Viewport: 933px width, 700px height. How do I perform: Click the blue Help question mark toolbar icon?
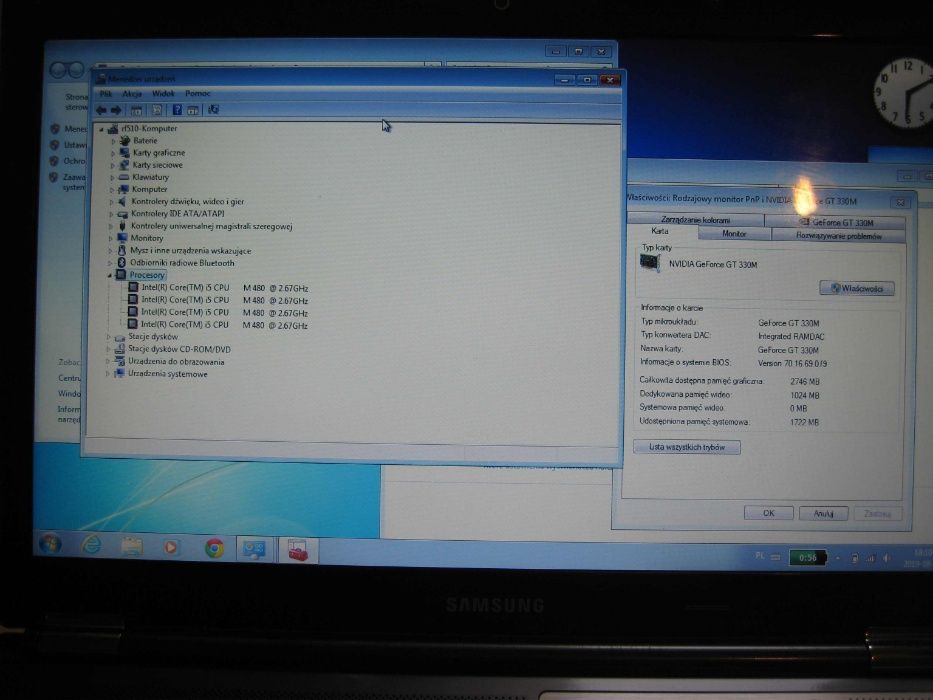pos(177,110)
